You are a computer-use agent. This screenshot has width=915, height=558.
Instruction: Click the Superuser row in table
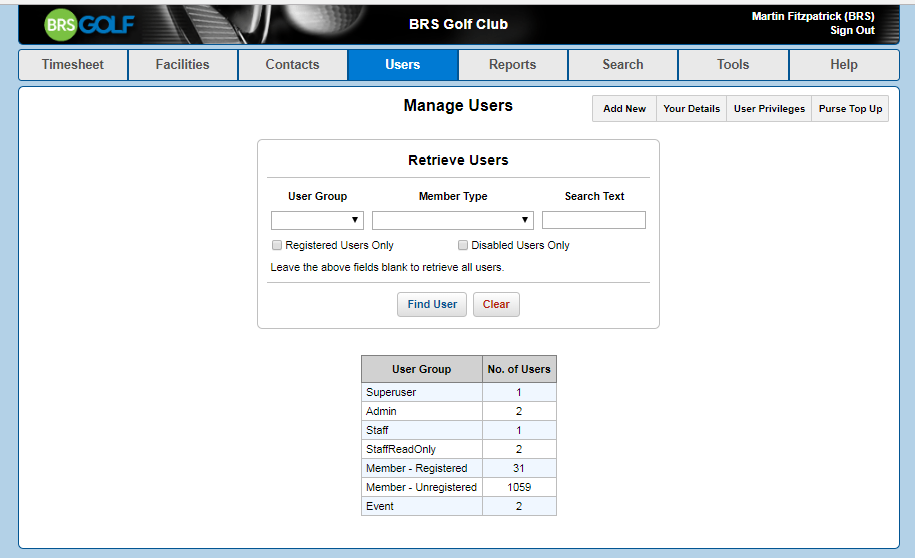[459, 392]
